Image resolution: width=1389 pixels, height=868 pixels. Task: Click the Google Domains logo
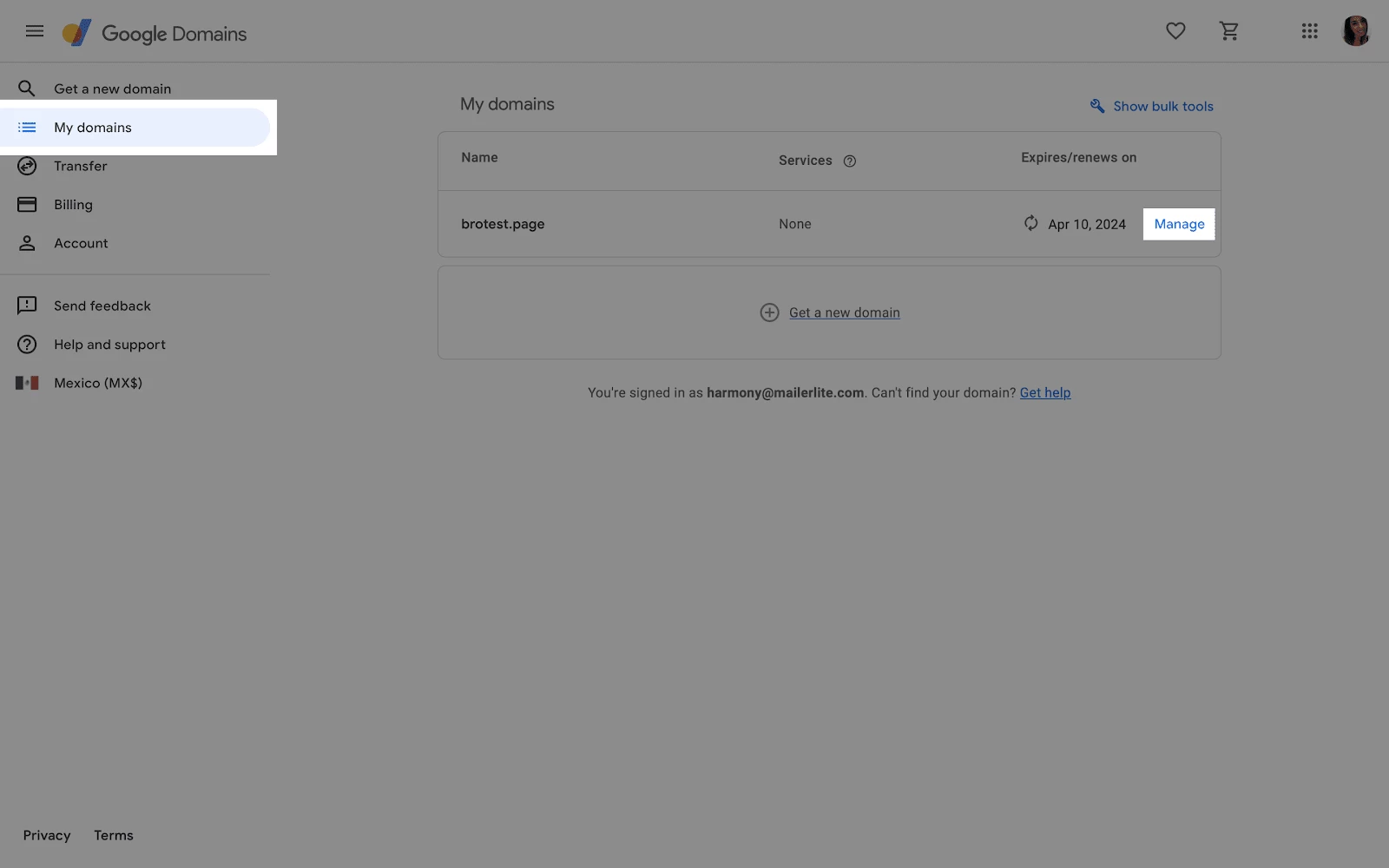click(155, 34)
